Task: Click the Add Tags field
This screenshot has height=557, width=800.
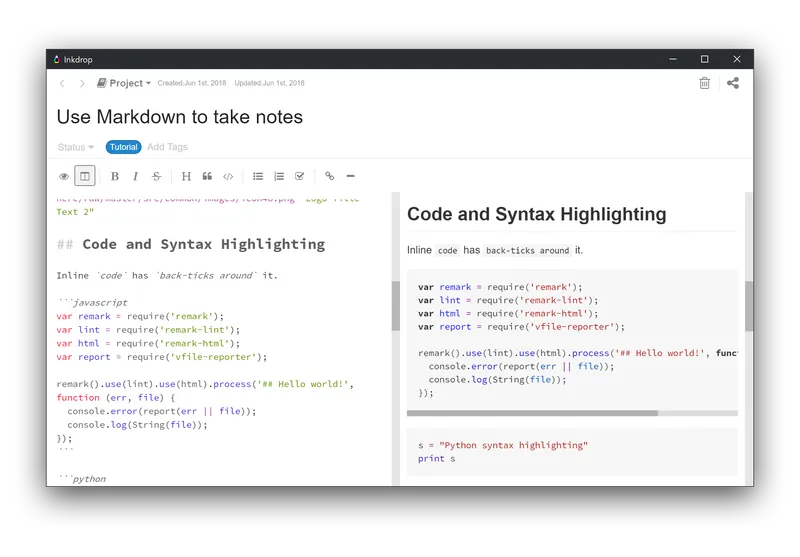Action: 167,147
